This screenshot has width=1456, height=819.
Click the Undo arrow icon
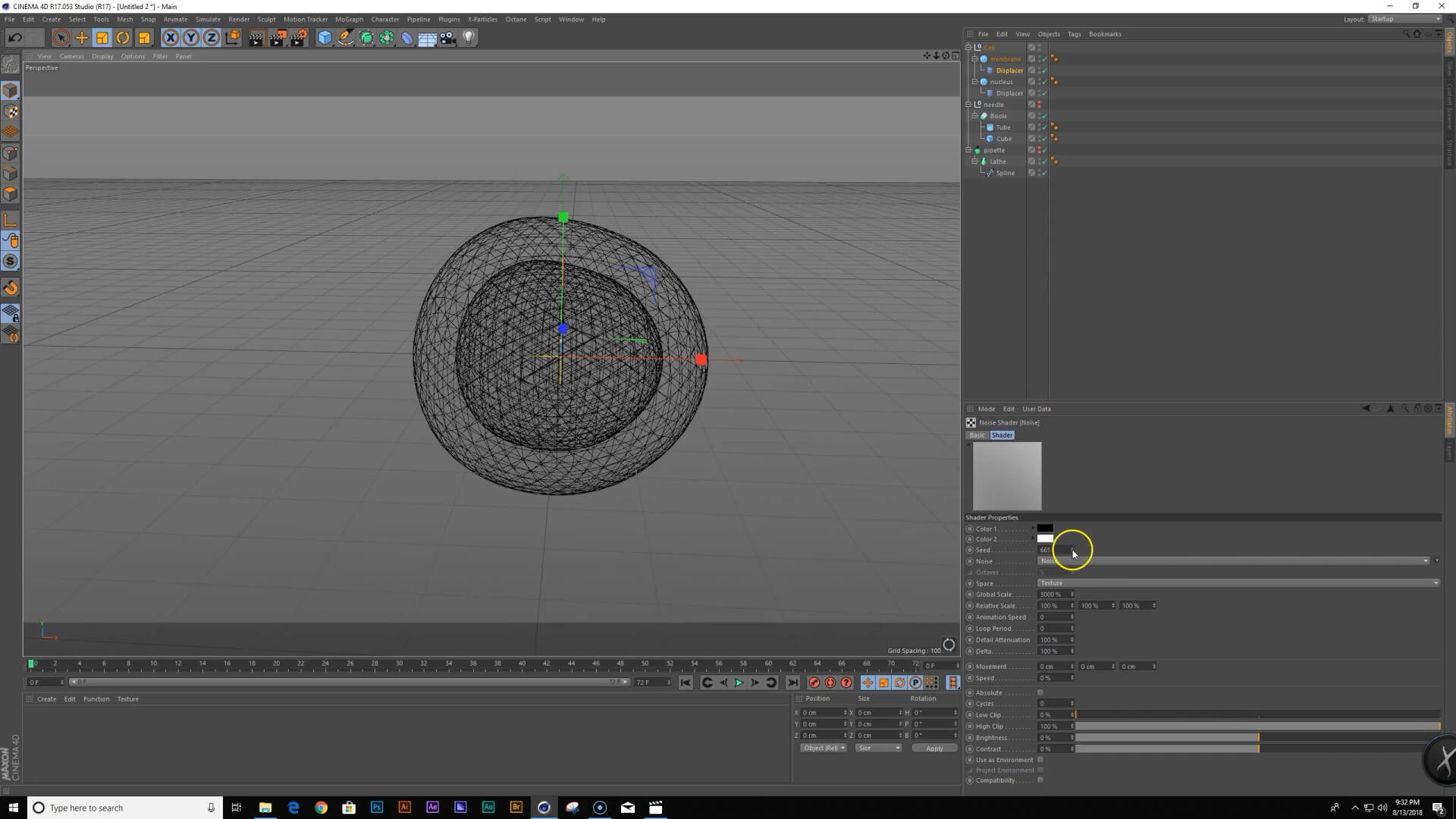14,38
